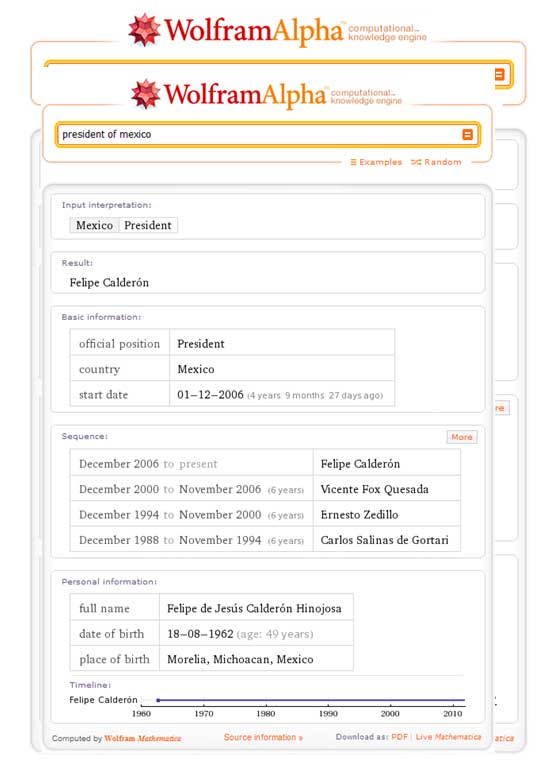
Task: Click the Felipe Calderón timeline bar
Action: pos(311,700)
